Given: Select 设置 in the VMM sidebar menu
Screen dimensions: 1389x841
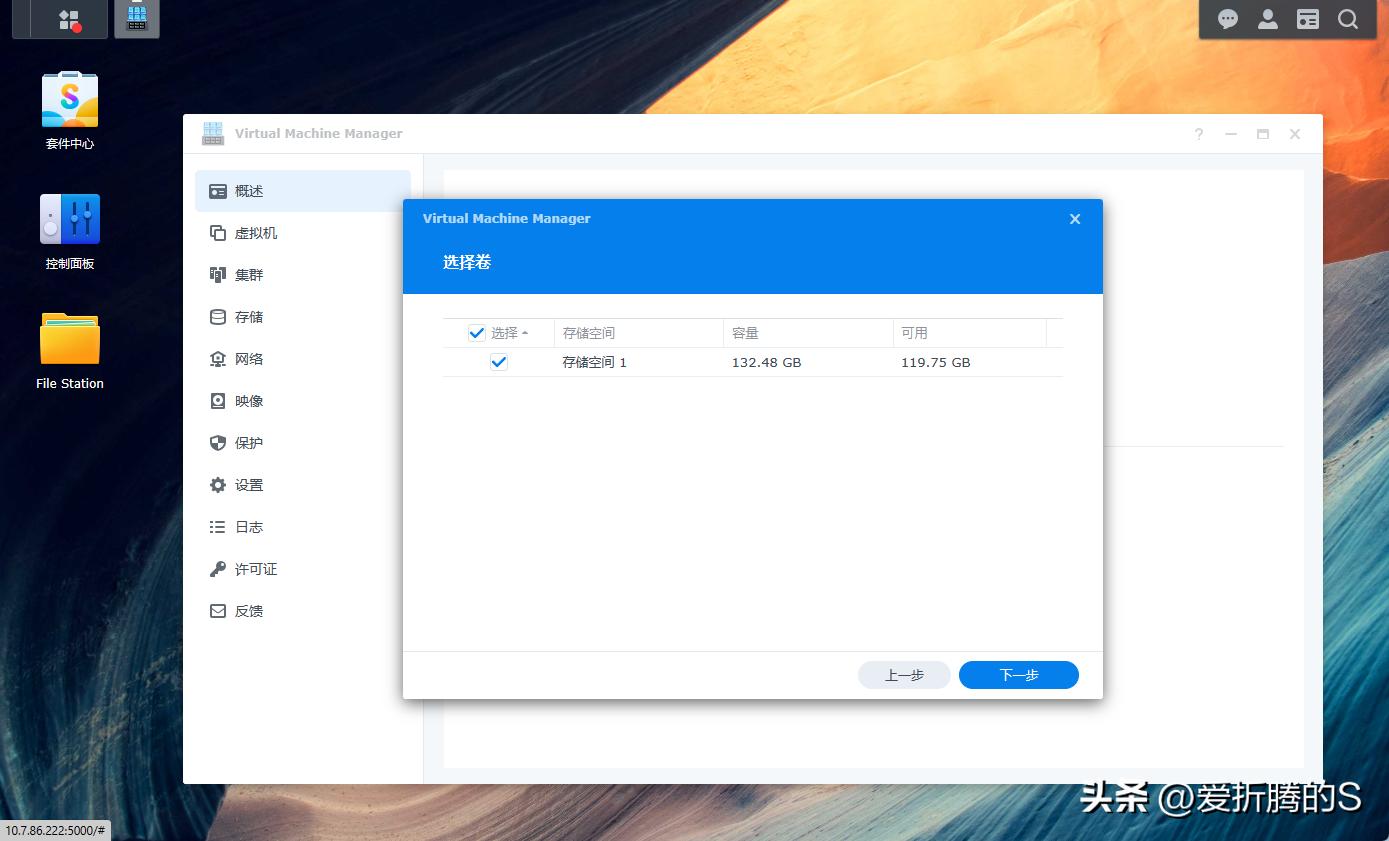Looking at the screenshot, I should tap(249, 484).
